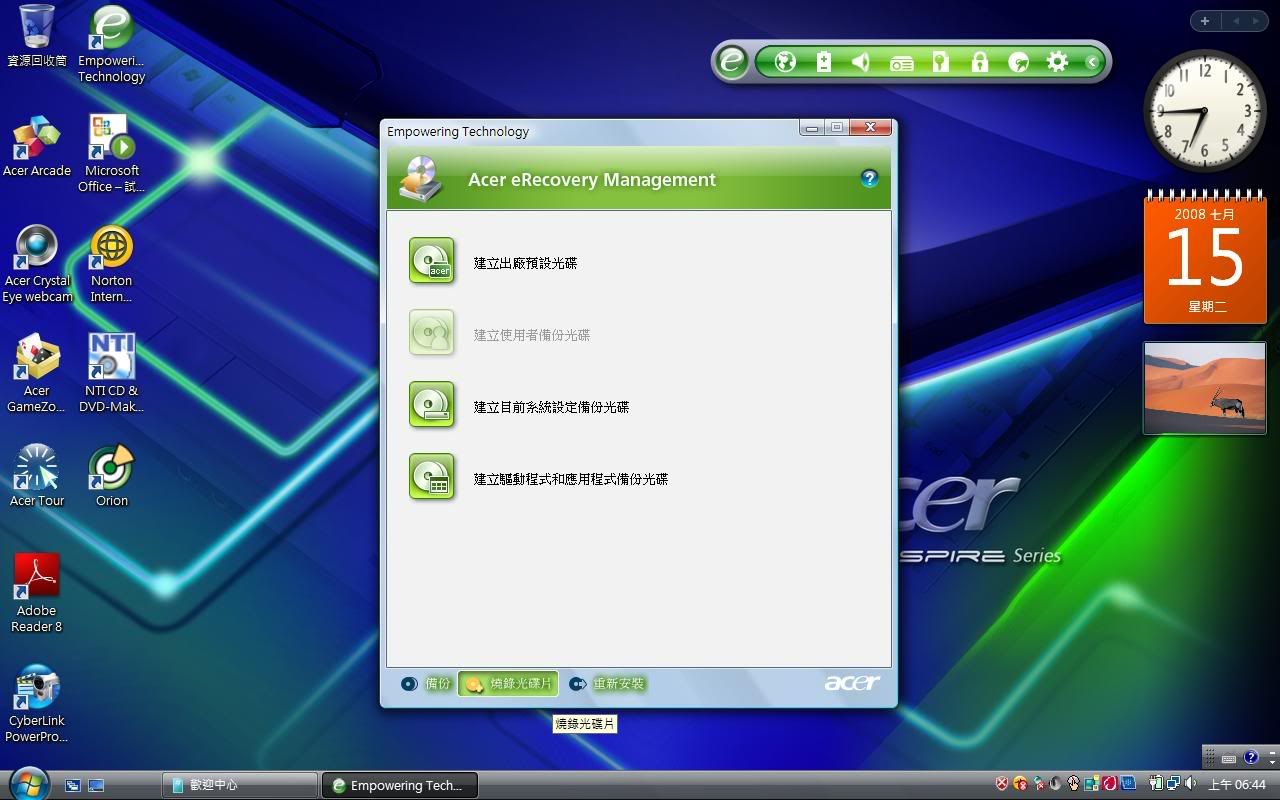Open the gear settings icon in Empowering toolbar
This screenshot has width=1280, height=800.
(1057, 62)
